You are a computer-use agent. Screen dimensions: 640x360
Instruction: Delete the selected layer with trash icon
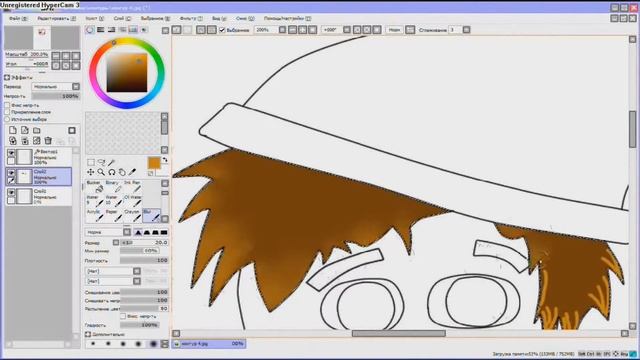point(48,141)
